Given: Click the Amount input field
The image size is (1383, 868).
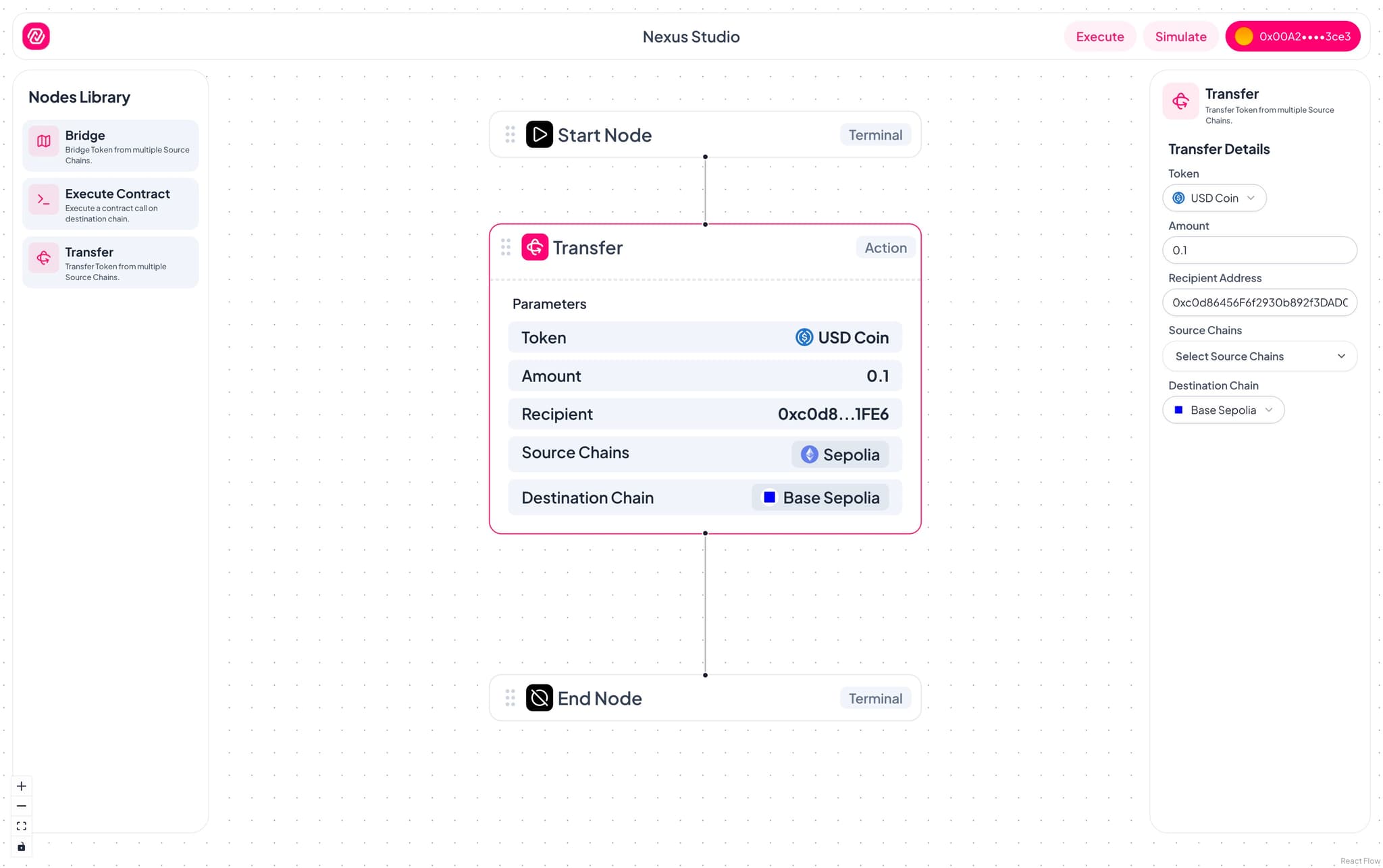Looking at the screenshot, I should [x=1259, y=250].
